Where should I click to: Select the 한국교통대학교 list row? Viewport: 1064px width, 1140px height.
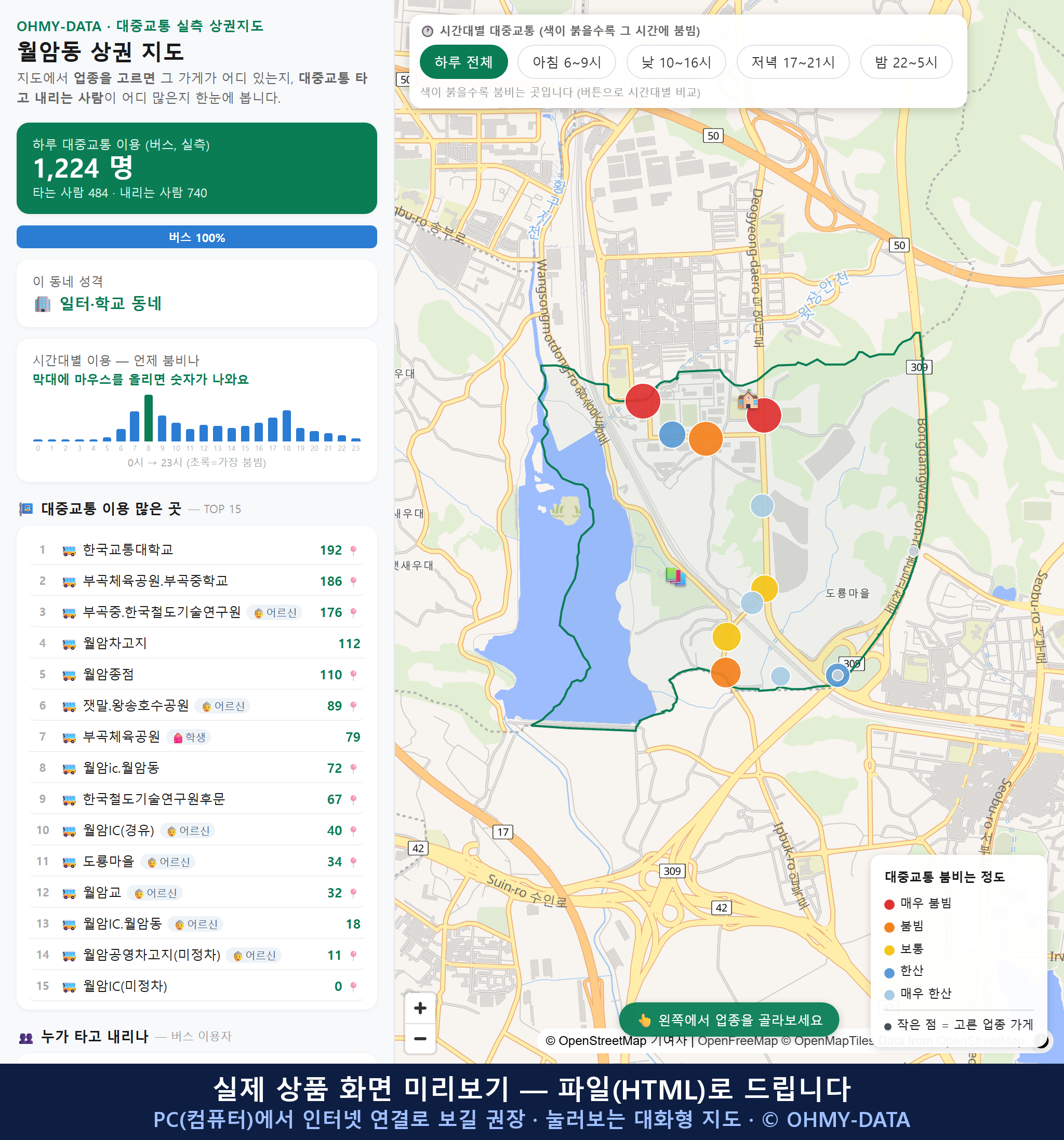[x=197, y=550]
